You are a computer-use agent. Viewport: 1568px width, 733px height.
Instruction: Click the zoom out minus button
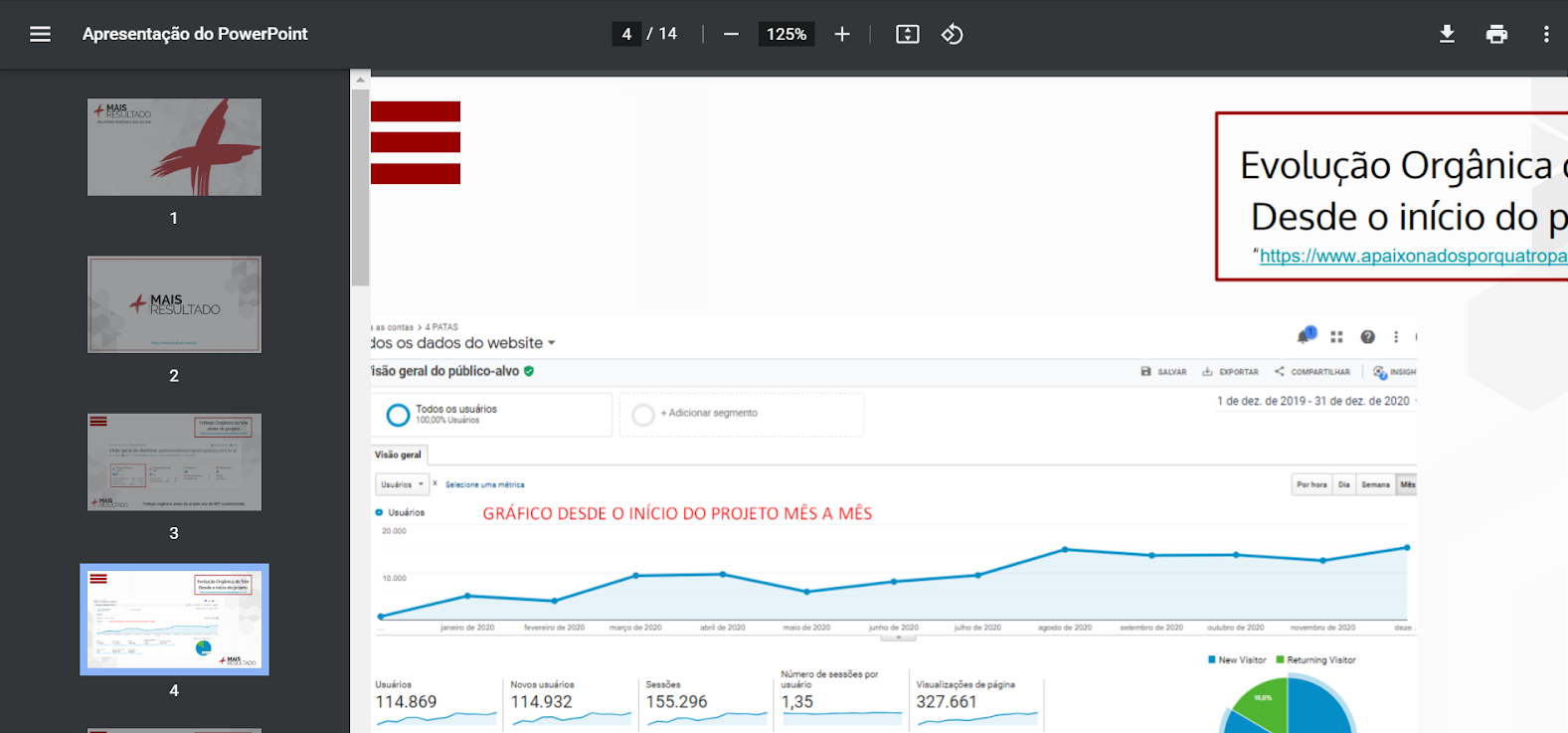[x=731, y=34]
